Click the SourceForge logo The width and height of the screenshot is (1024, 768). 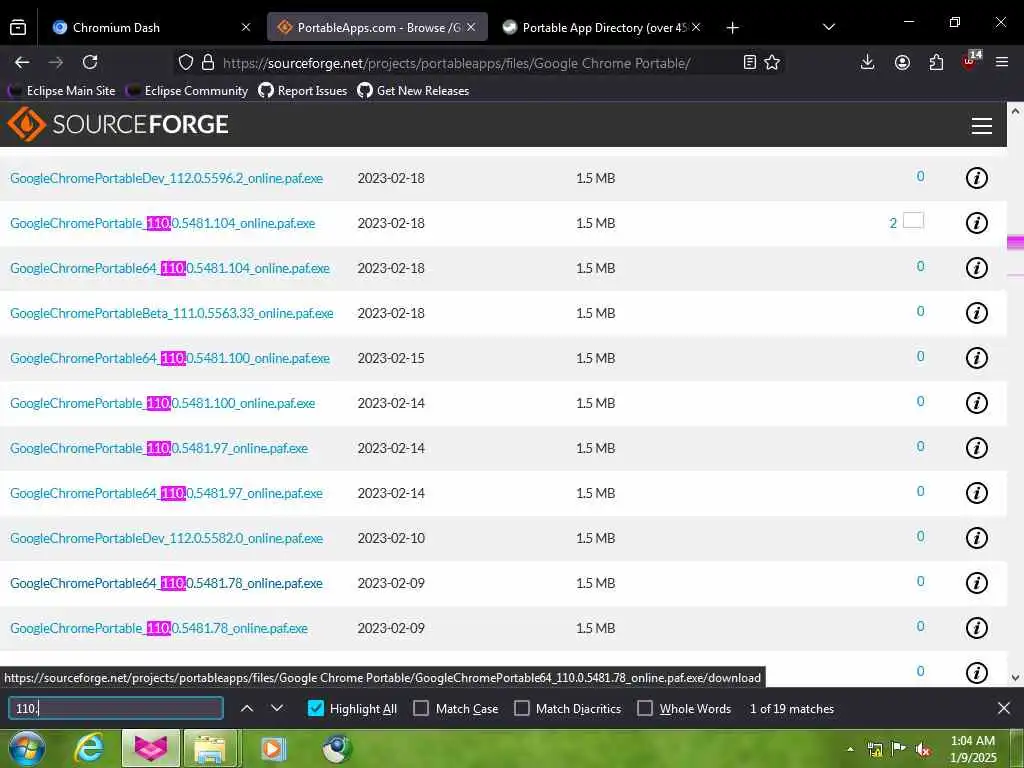[x=118, y=124]
